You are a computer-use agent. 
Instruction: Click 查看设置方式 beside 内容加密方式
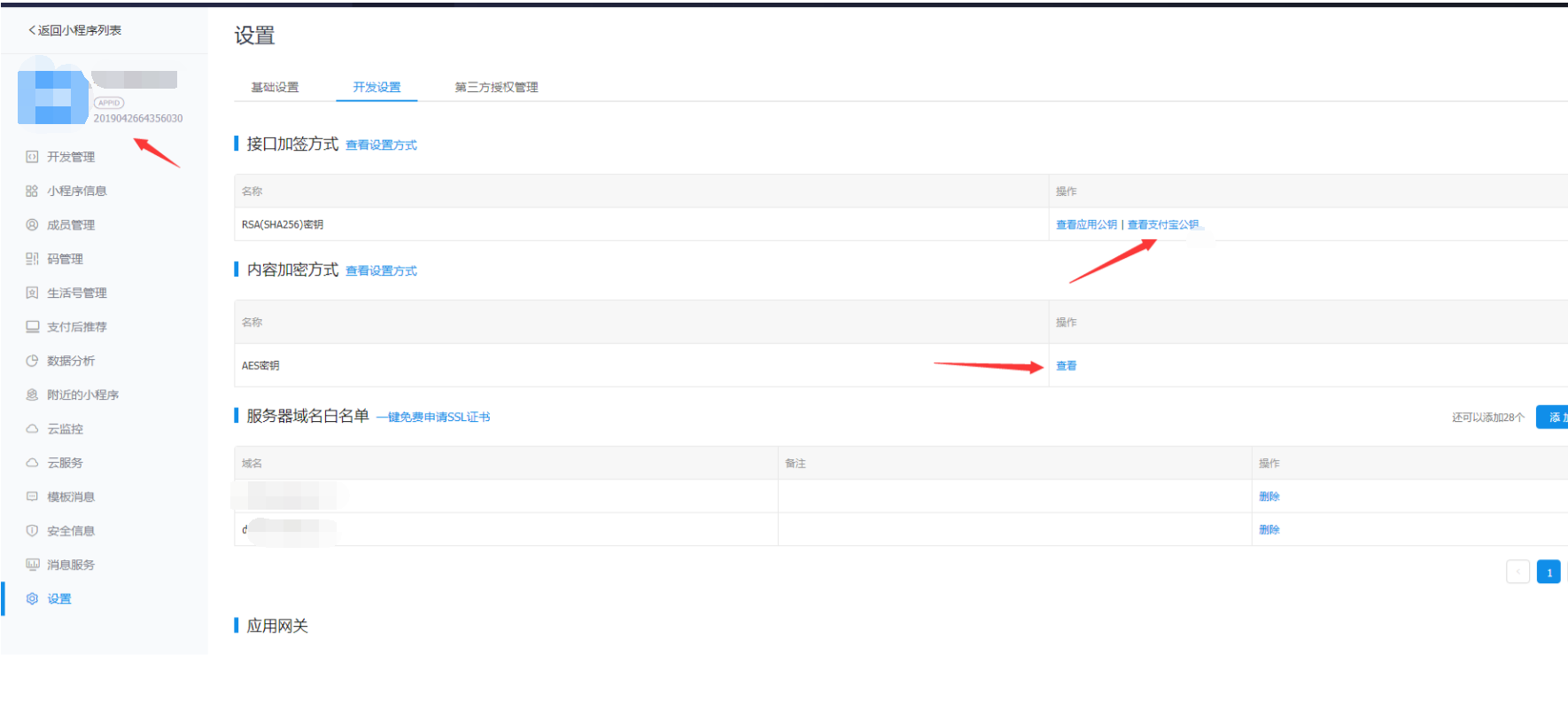[381, 271]
